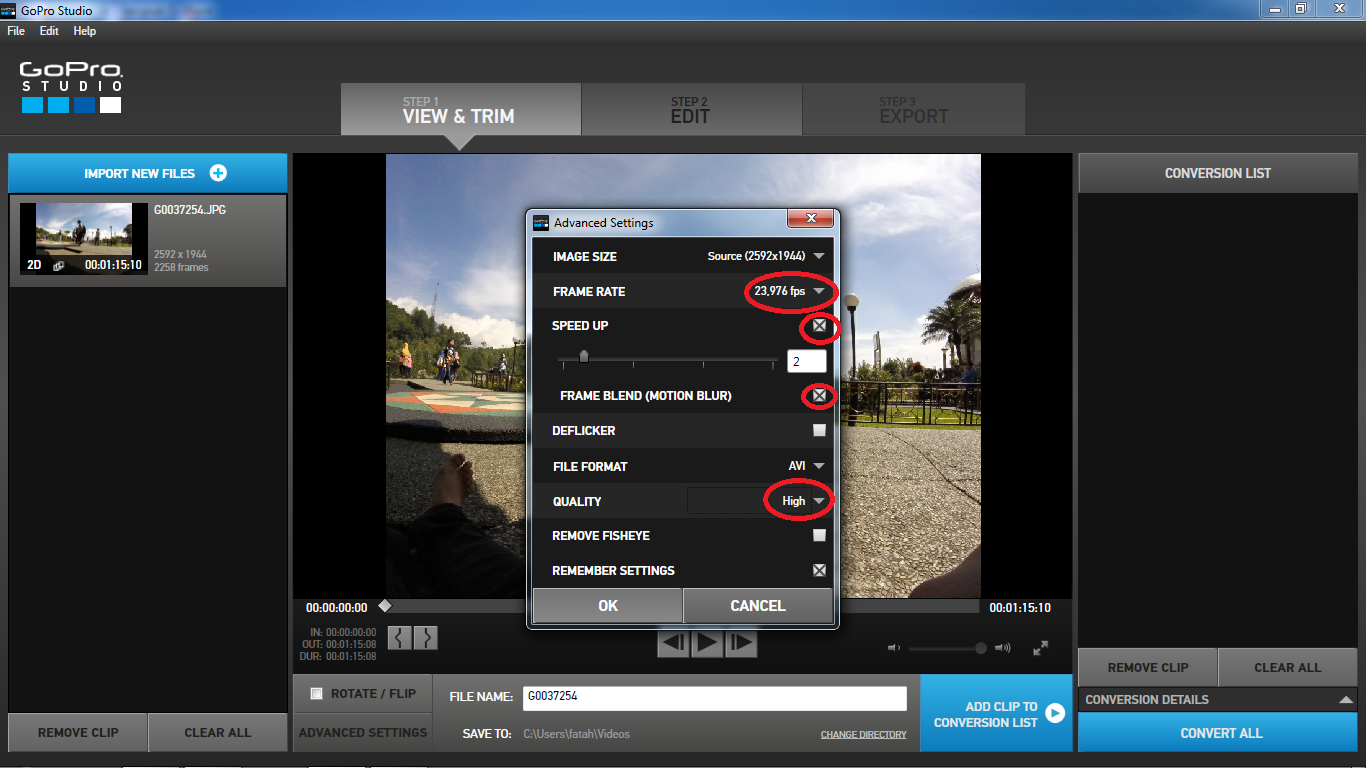
Task: Click OK in Advanced Settings
Action: tap(608, 606)
